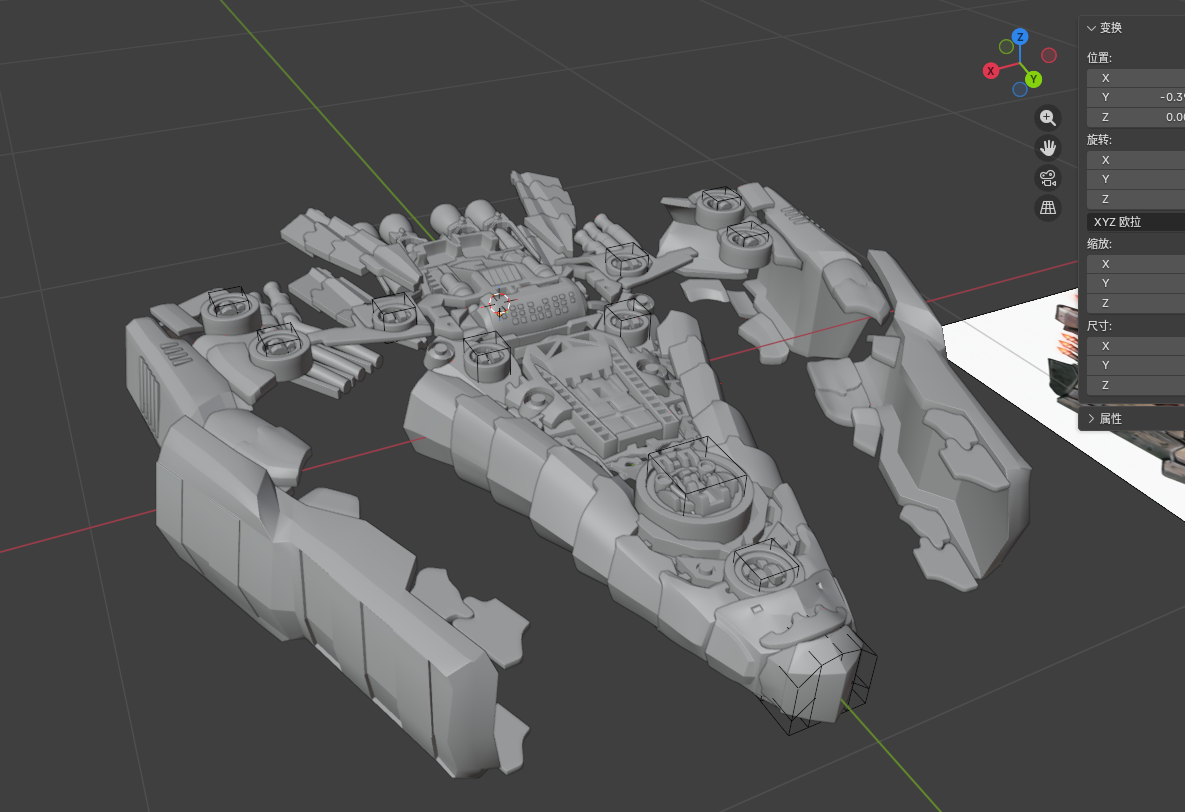Click the hand pan view icon
Screen dimensions: 1185x812
point(1047,148)
